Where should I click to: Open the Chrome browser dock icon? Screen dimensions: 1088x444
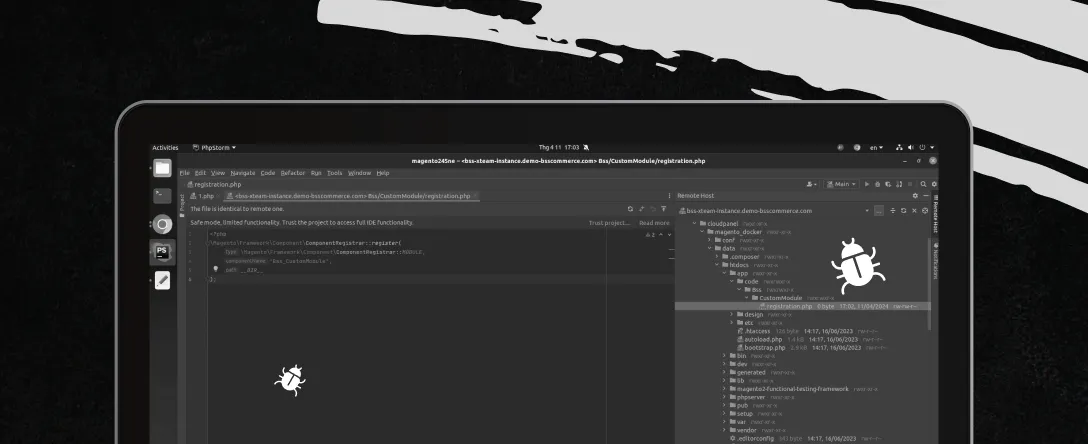(x=162, y=224)
